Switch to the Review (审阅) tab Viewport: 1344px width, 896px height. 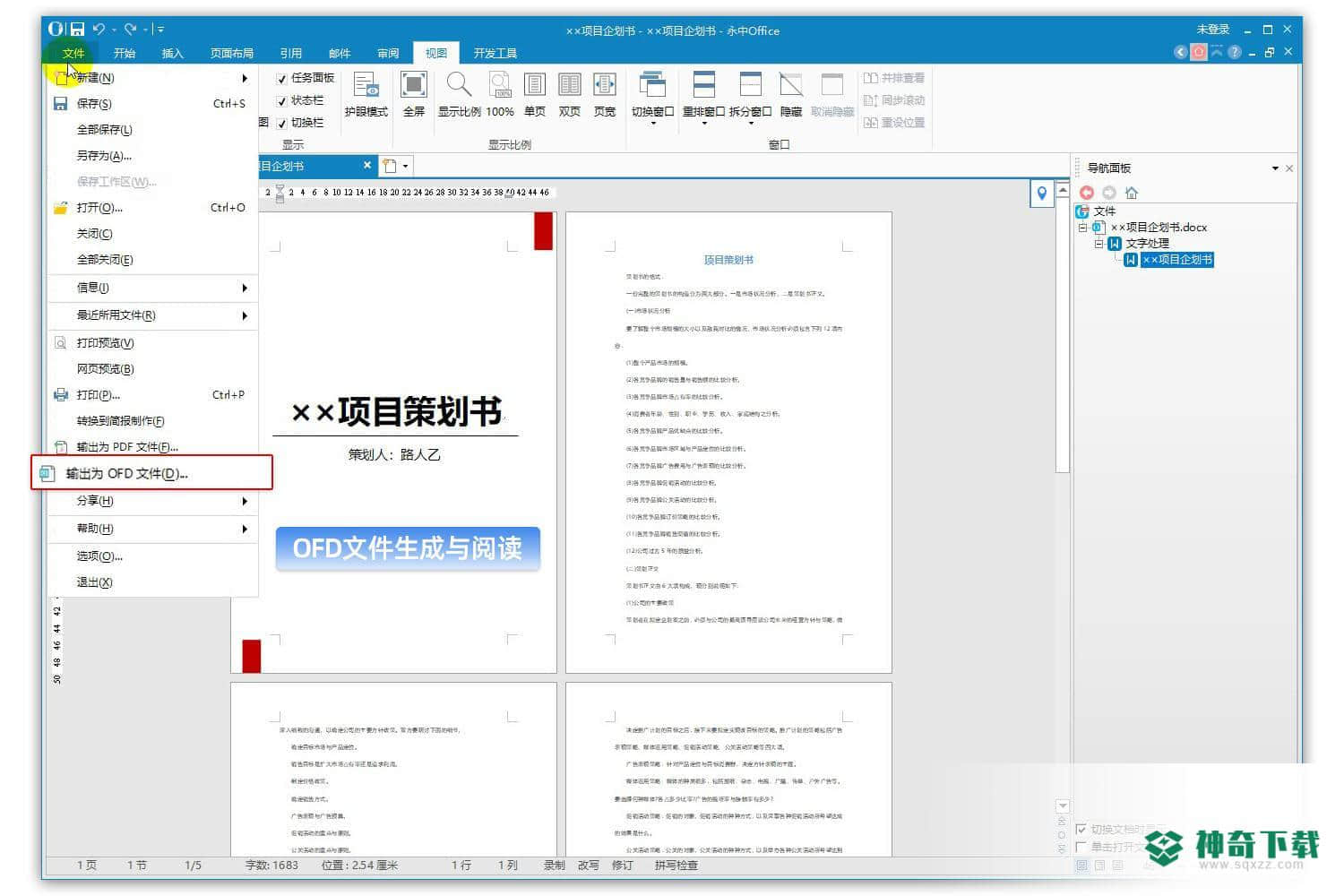[x=388, y=53]
